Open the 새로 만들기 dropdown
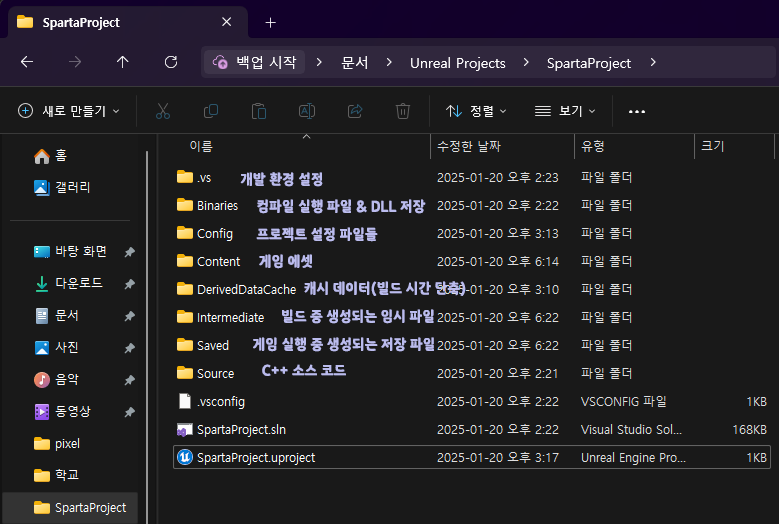This screenshot has height=524, width=779. (x=69, y=111)
